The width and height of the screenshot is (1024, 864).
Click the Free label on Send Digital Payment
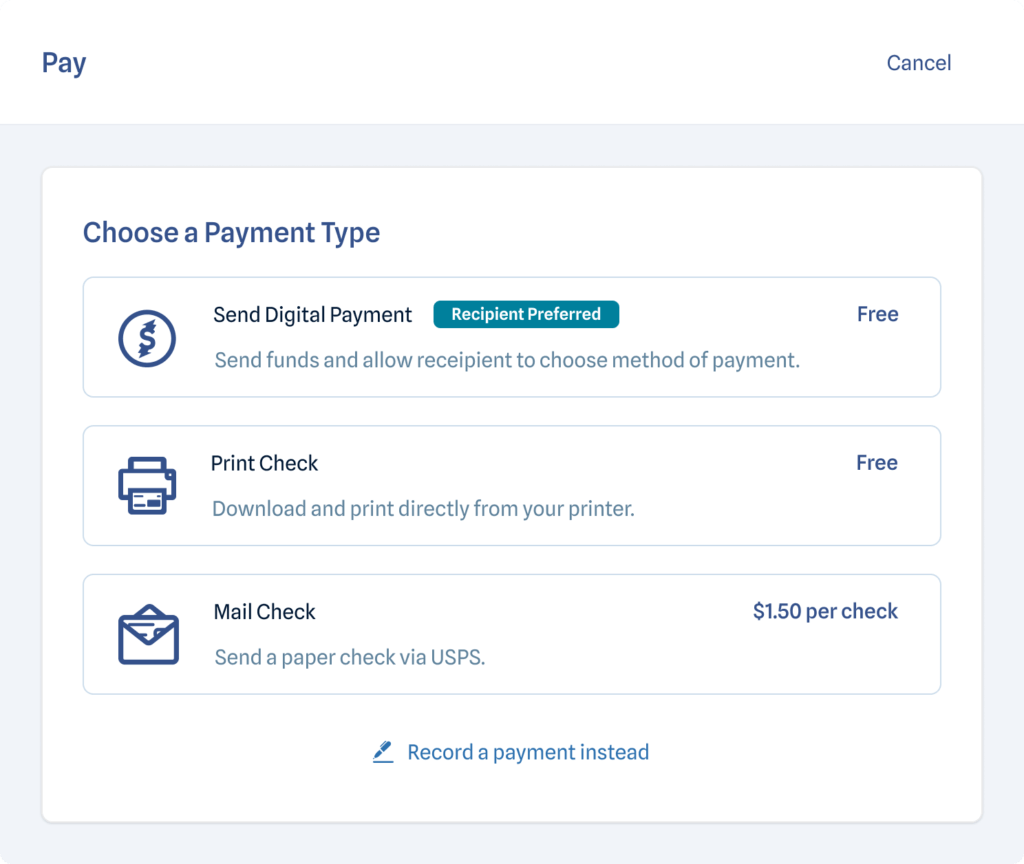point(877,314)
